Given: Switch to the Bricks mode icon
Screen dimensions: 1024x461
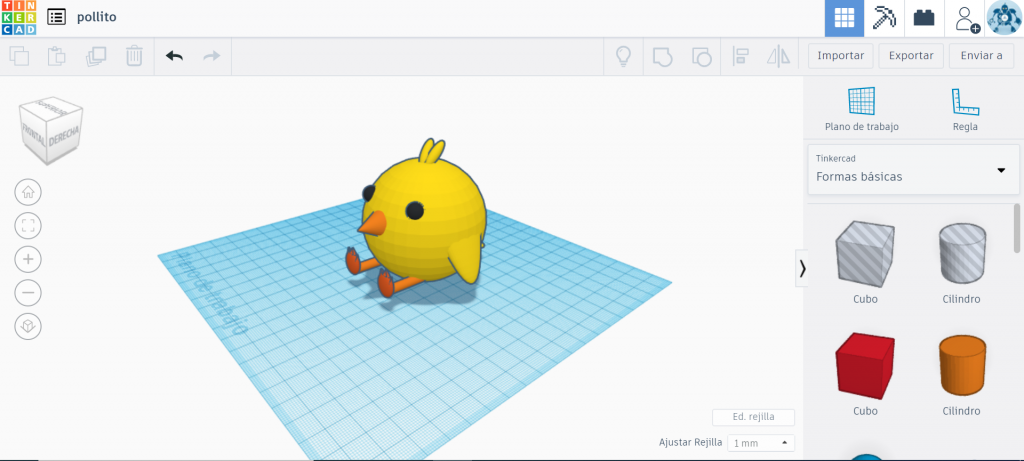Looking at the screenshot, I should click(924, 18).
